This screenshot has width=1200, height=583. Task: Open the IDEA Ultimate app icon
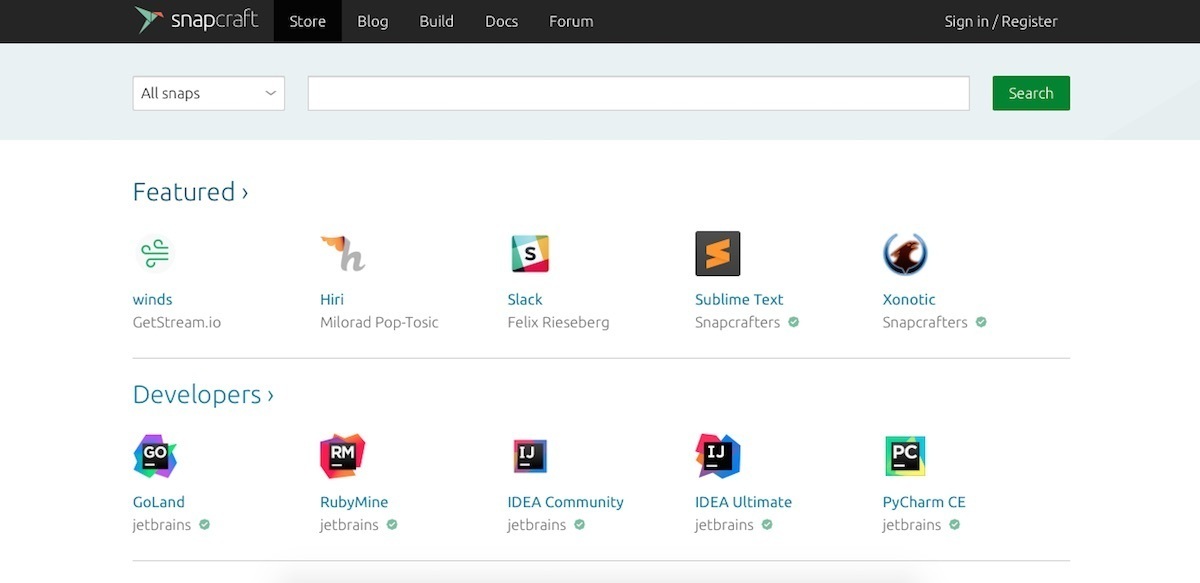(x=718, y=456)
